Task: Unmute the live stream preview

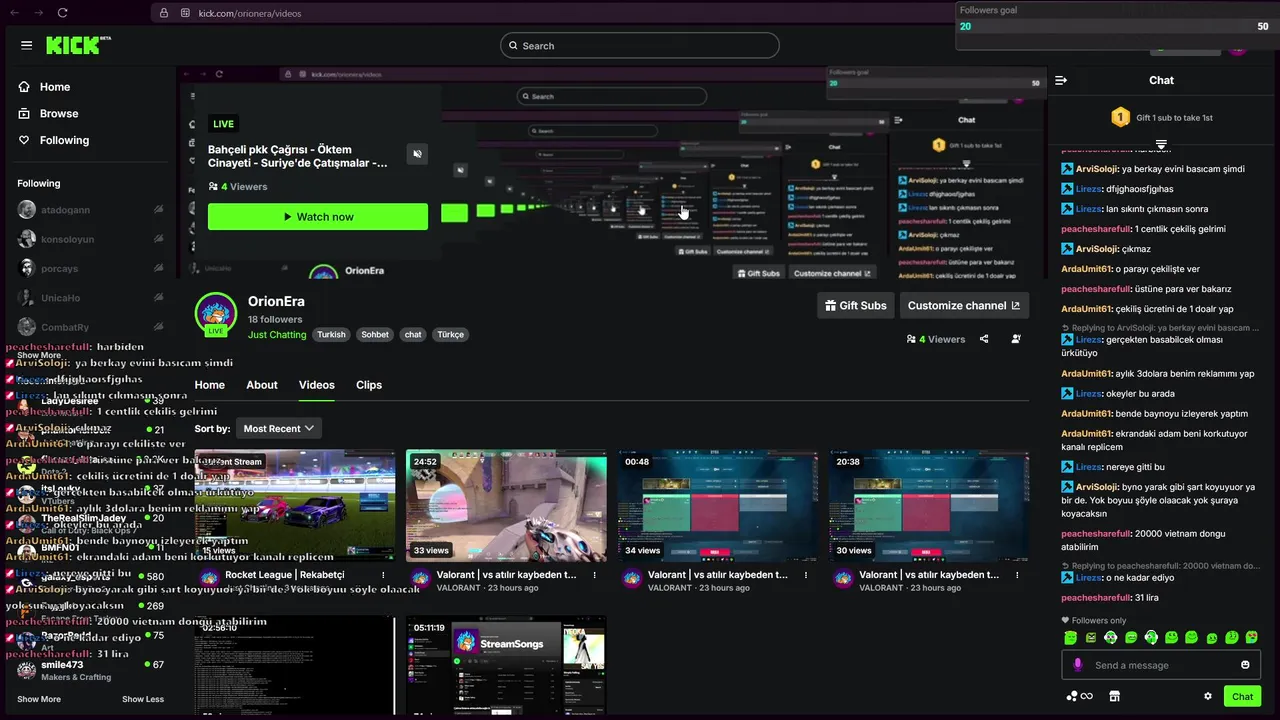Action: pyautogui.click(x=417, y=153)
